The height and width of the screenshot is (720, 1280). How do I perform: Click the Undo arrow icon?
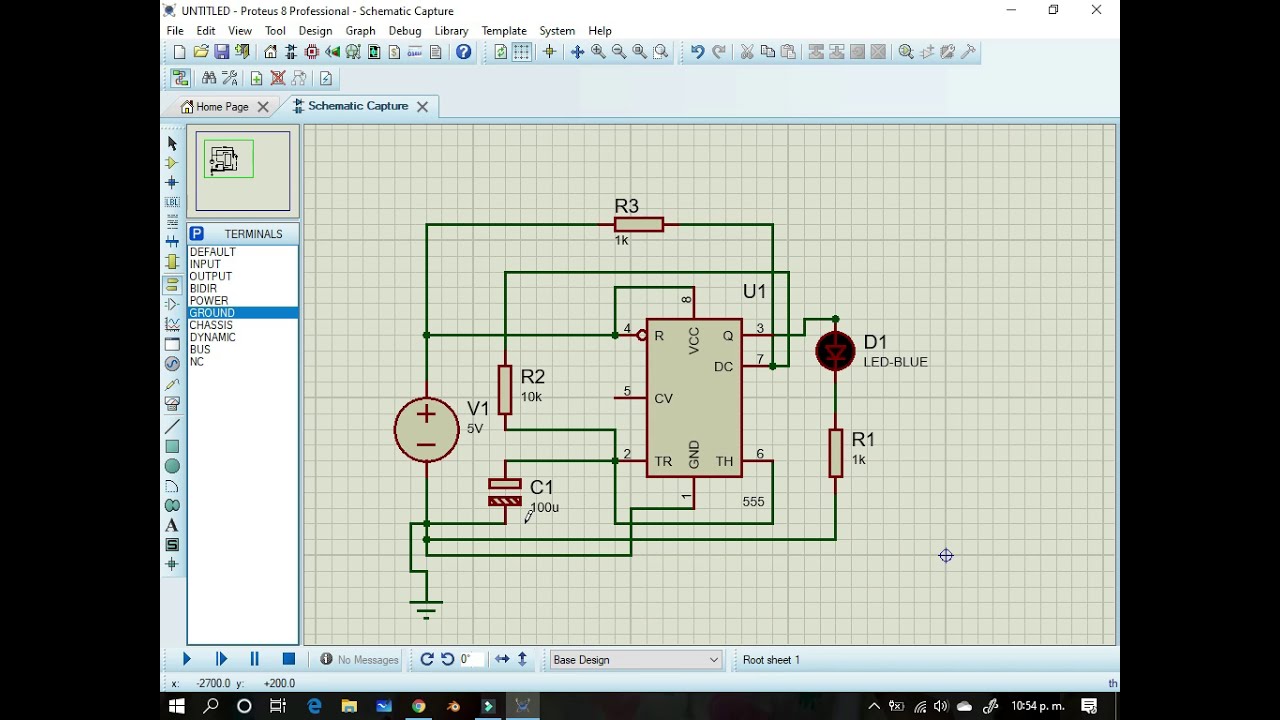[697, 52]
